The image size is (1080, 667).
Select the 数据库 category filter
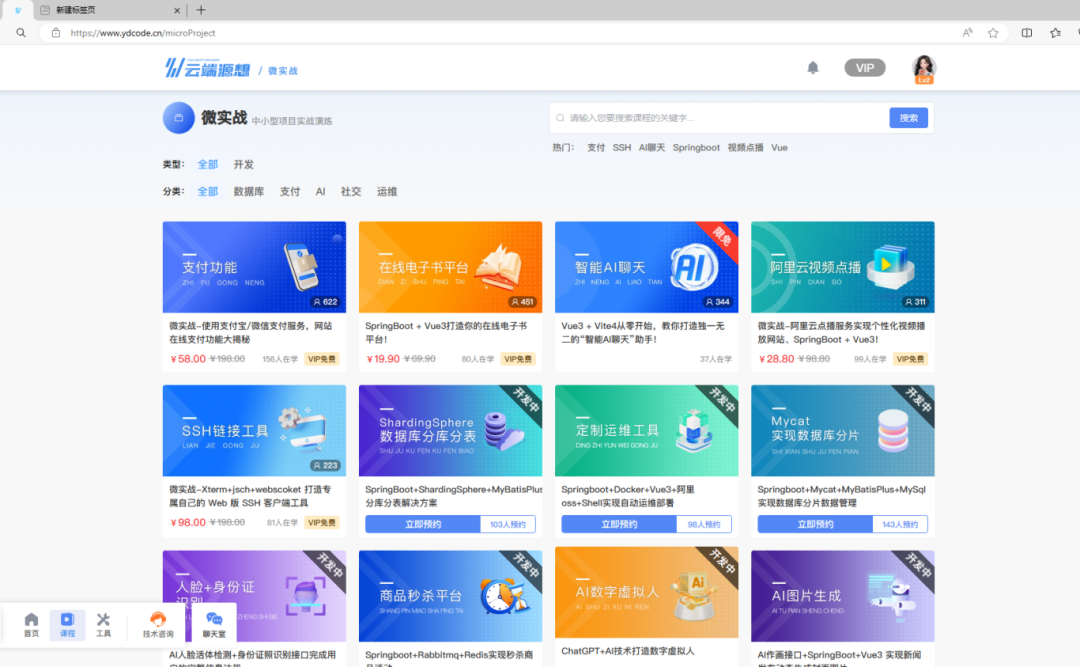[249, 191]
